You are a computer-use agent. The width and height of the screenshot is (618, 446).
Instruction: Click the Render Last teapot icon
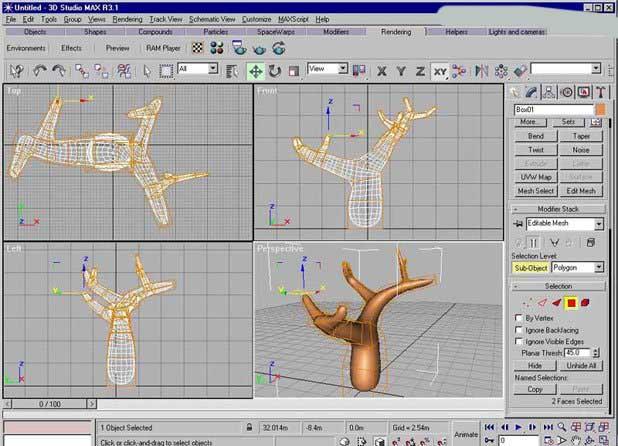click(x=279, y=48)
